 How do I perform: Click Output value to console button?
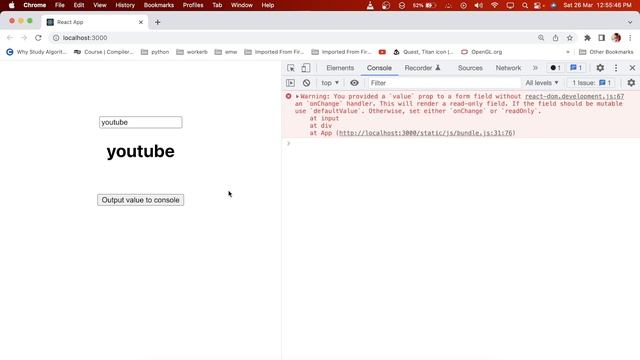pyautogui.click(x=140, y=200)
